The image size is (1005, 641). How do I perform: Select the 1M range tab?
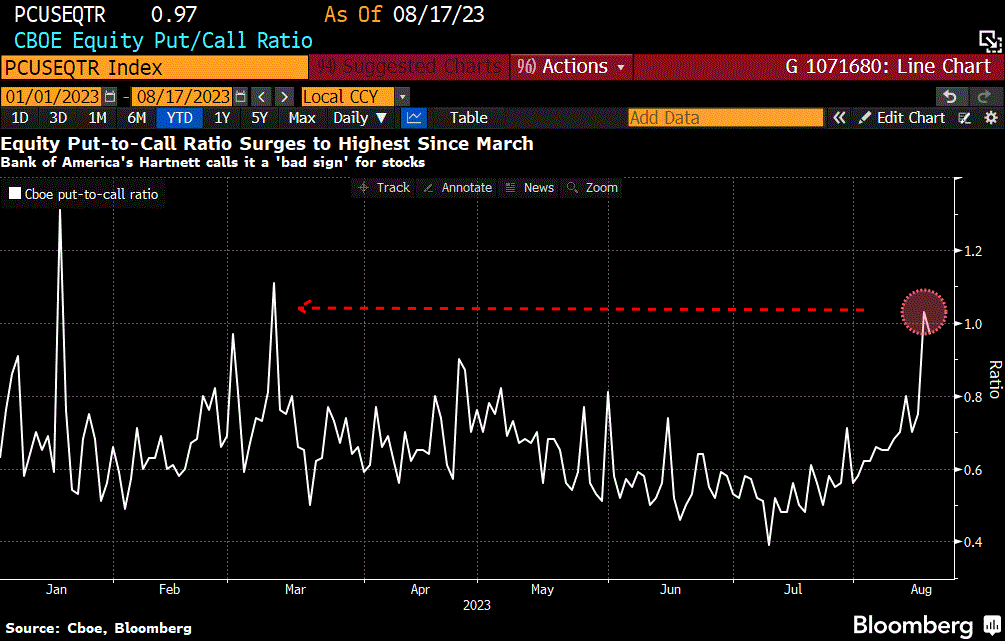[97, 118]
